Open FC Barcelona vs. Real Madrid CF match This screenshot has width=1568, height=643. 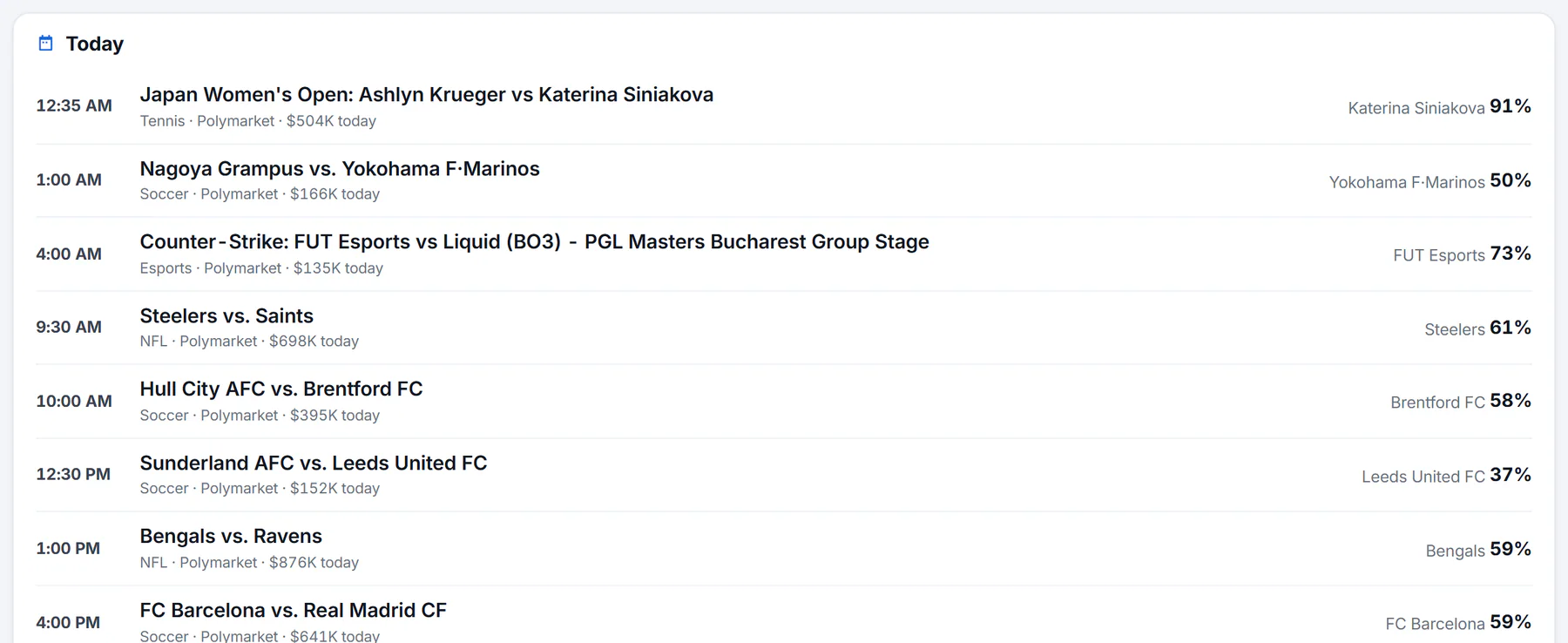(x=294, y=610)
